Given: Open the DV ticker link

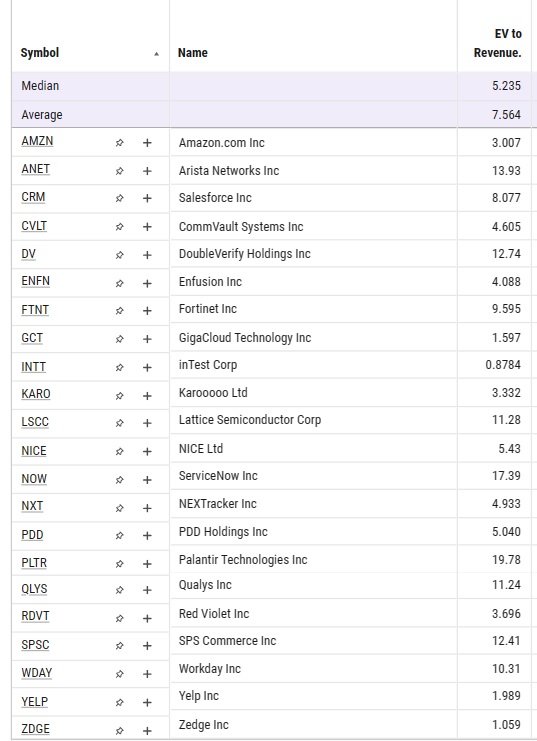Looking at the screenshot, I should tap(28, 254).
